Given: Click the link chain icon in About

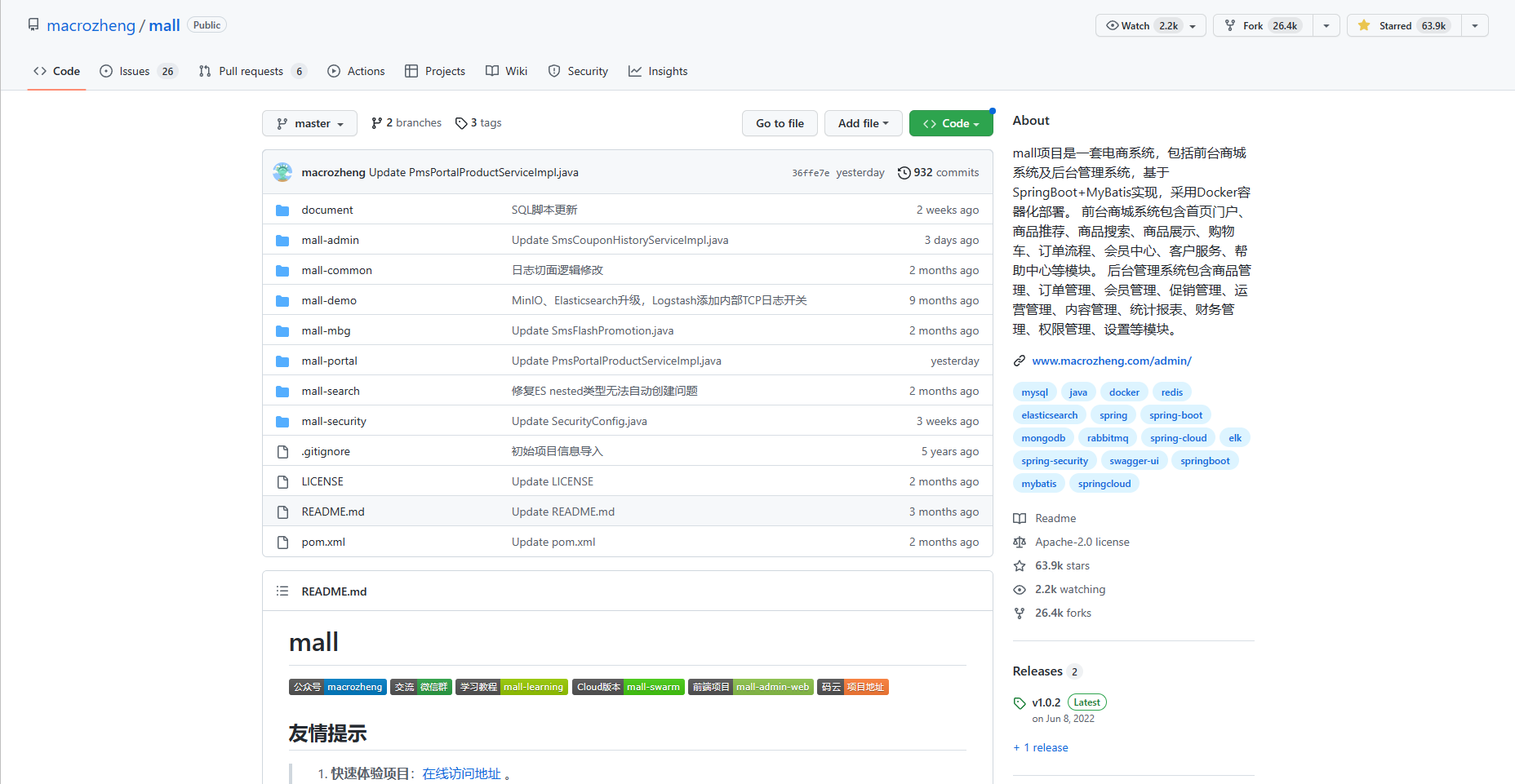Looking at the screenshot, I should click(x=1020, y=361).
